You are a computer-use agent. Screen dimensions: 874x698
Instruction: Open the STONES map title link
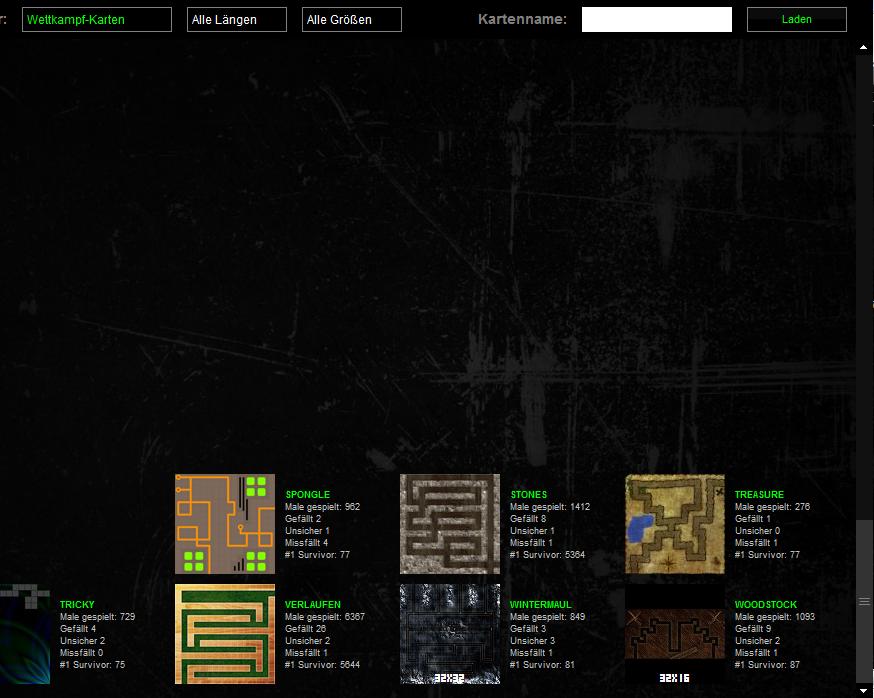[x=528, y=495]
